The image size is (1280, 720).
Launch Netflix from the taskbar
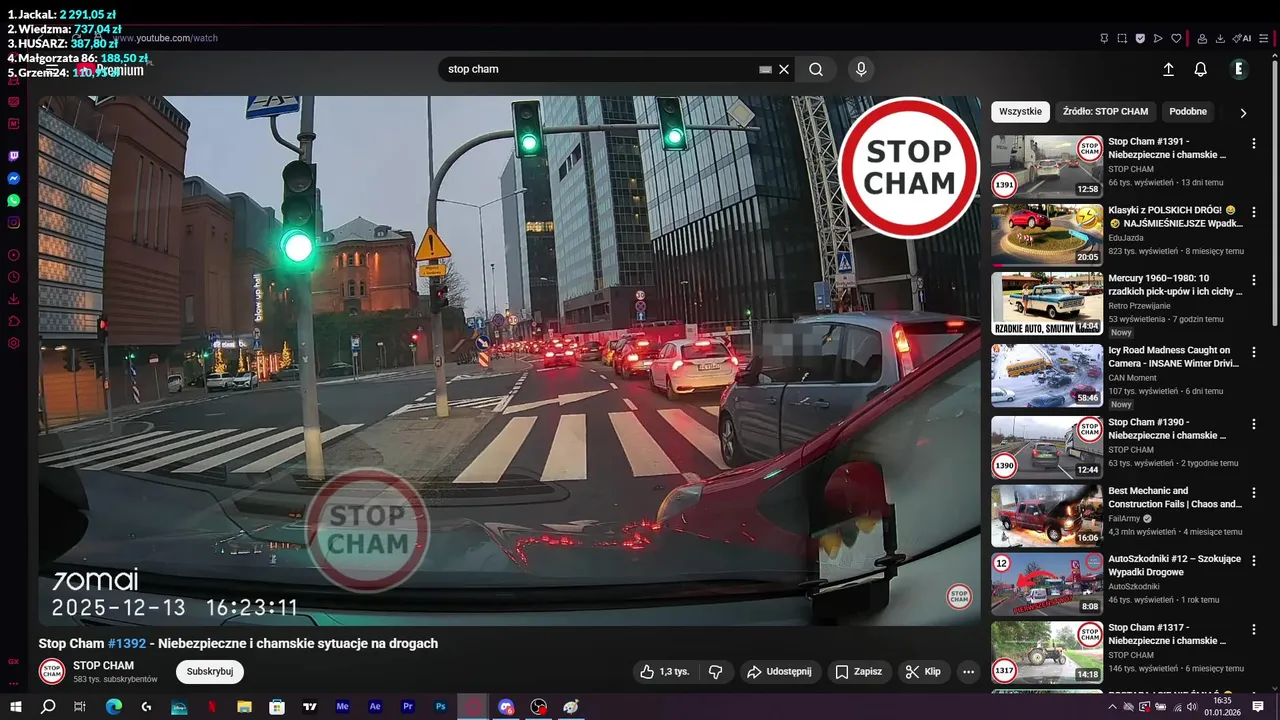212,706
